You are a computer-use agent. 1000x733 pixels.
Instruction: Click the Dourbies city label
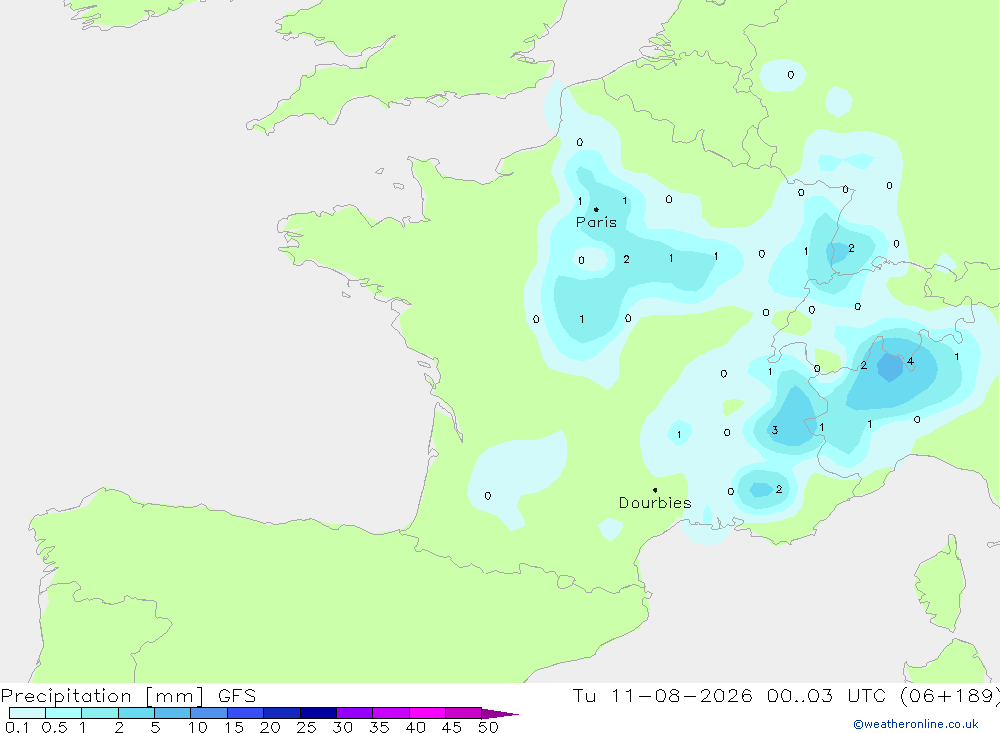pyautogui.click(x=655, y=503)
